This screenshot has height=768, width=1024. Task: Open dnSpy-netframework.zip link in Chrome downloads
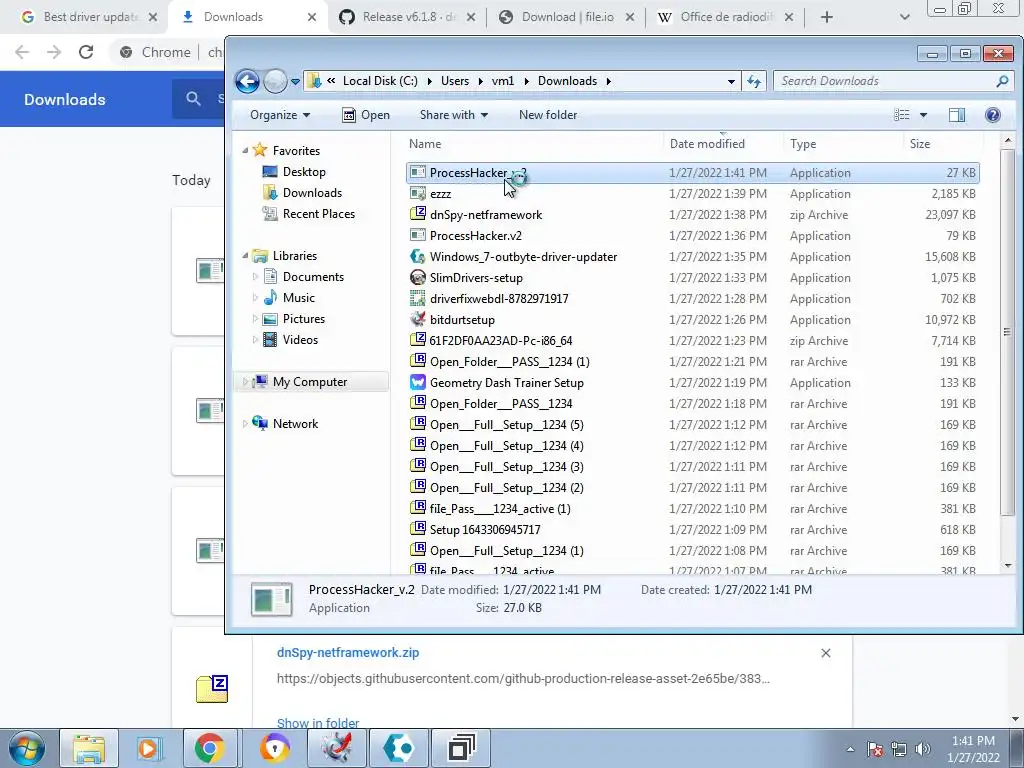click(348, 652)
